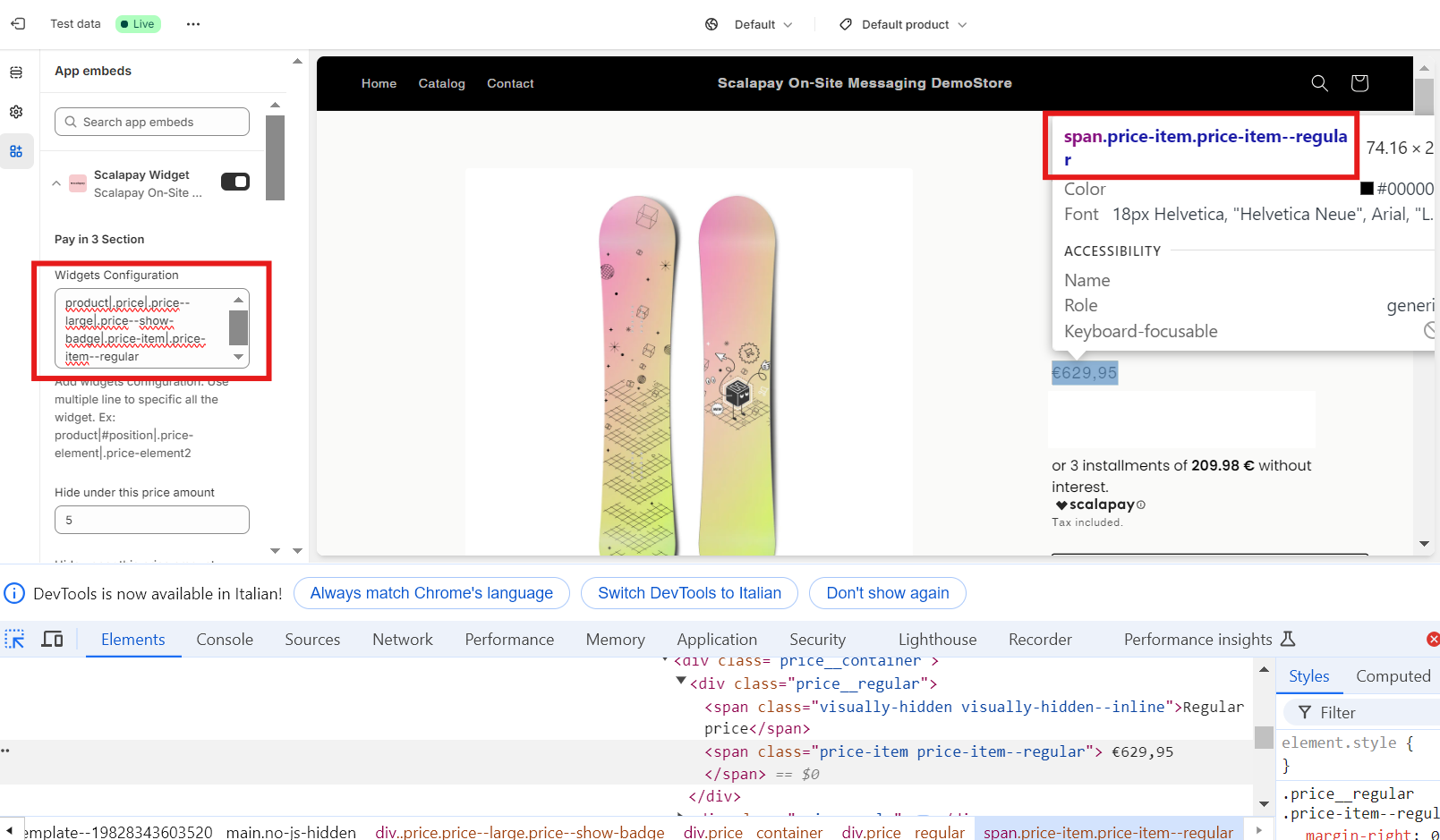1440x840 pixels.
Task: Open the Performance tab
Action: pyautogui.click(x=509, y=639)
